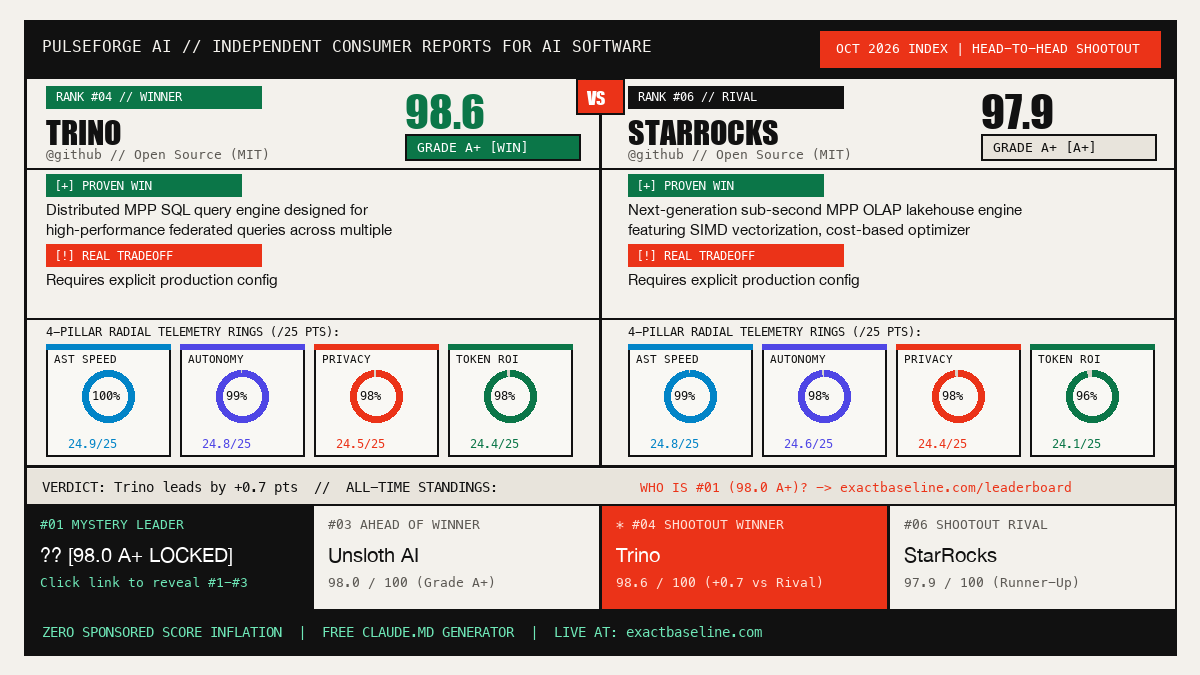Image resolution: width=1200 pixels, height=675 pixels.
Task: Click Trino's @github // Open Source line
Action: (x=158, y=155)
